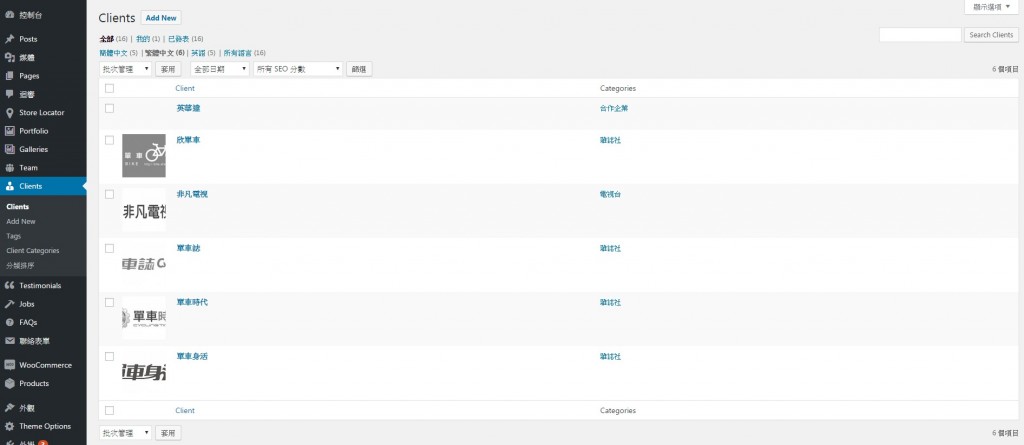Click the top 套用 apply button
The width and height of the screenshot is (1024, 445).
168,69
